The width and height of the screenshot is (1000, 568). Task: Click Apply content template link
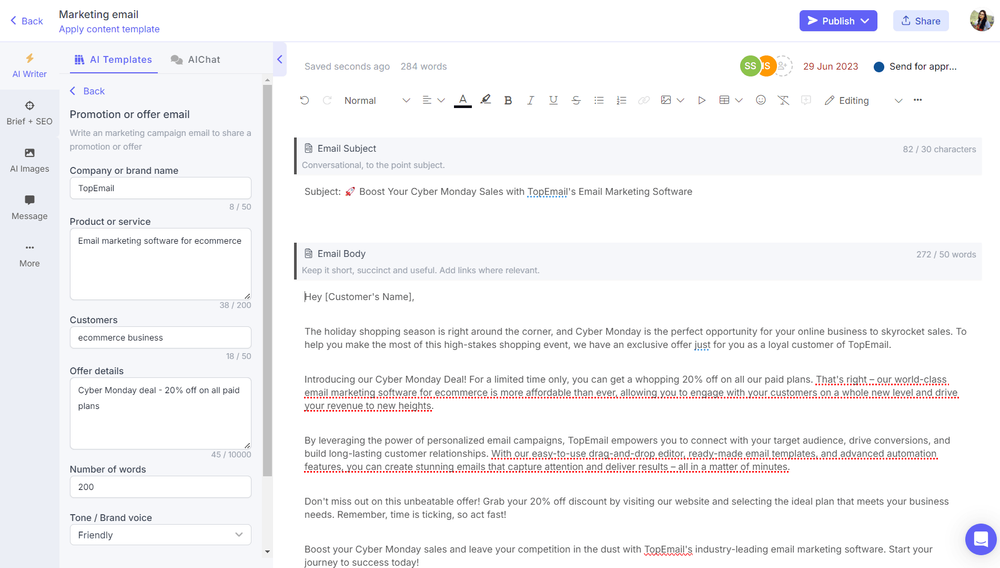(x=109, y=29)
